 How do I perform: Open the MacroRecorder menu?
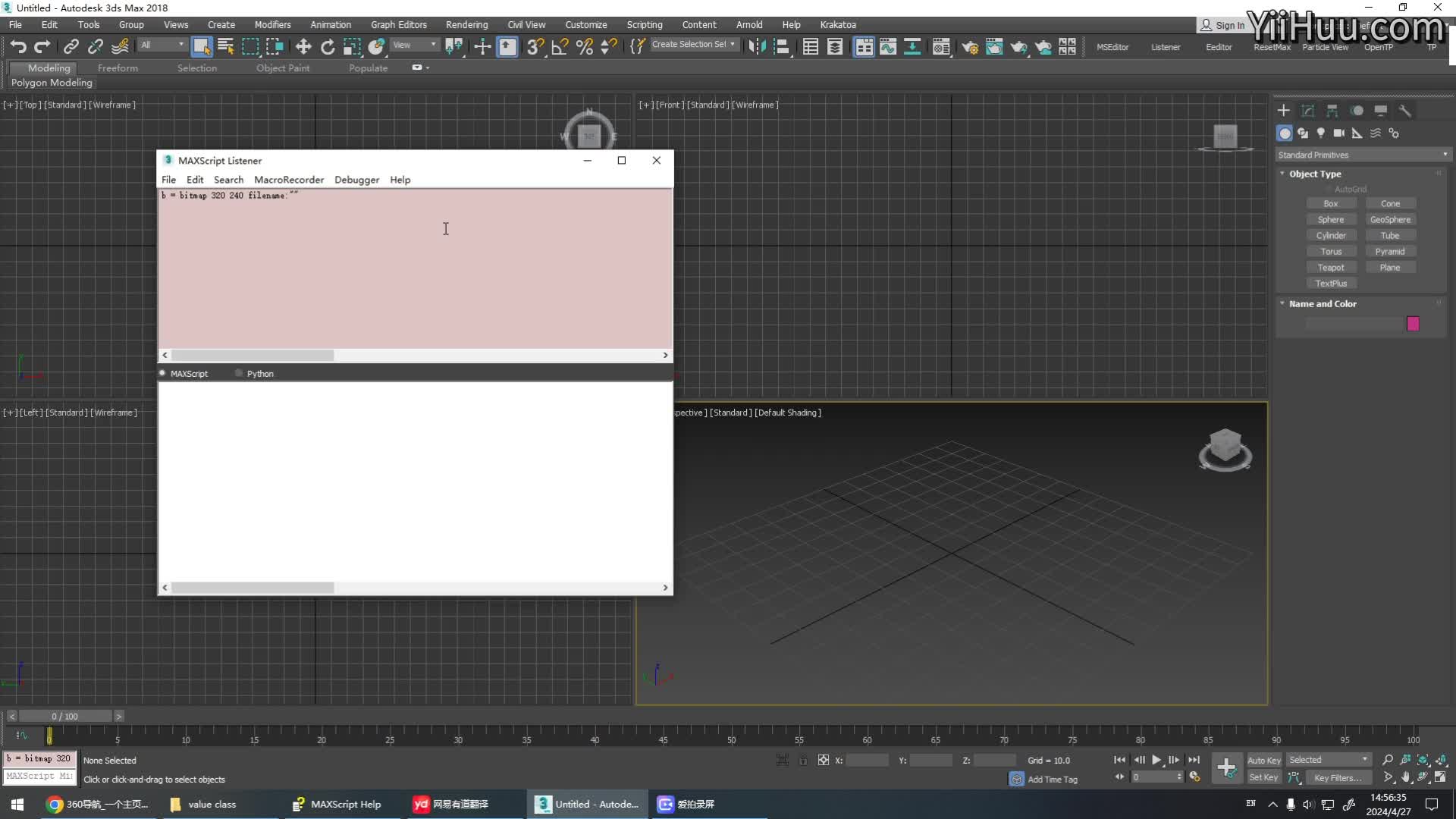point(288,179)
